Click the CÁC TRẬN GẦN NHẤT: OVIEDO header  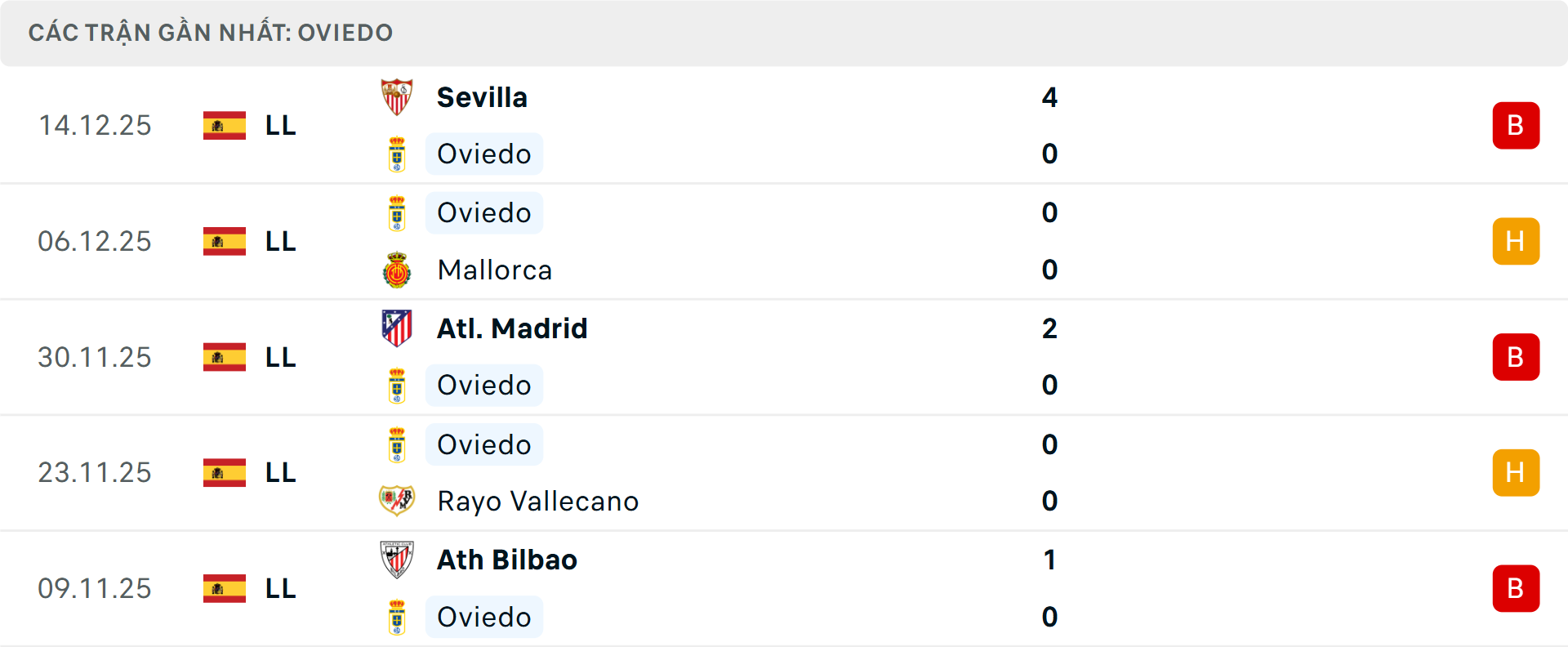point(211,33)
